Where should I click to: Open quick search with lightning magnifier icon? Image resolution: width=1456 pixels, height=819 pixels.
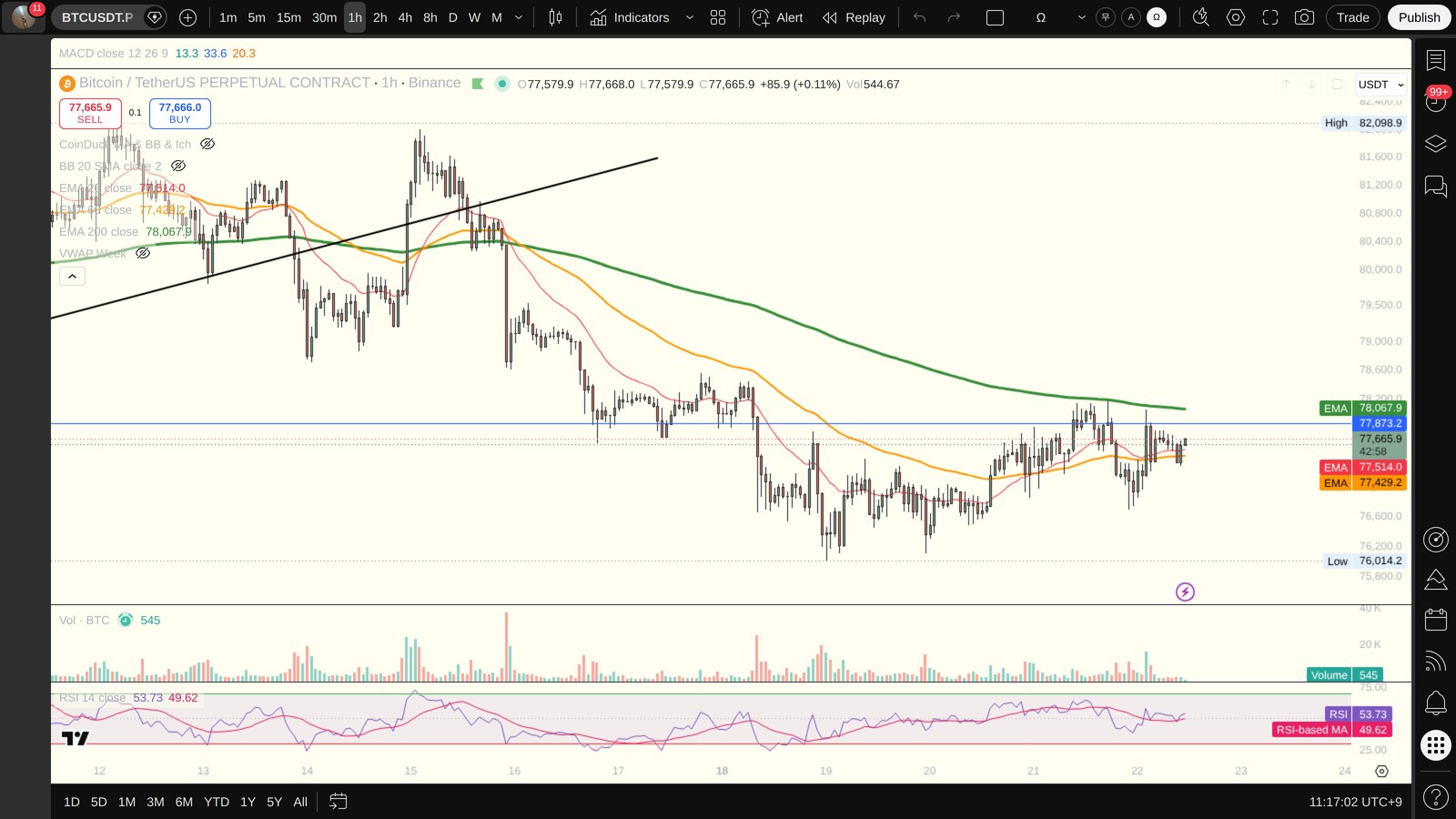1201,17
